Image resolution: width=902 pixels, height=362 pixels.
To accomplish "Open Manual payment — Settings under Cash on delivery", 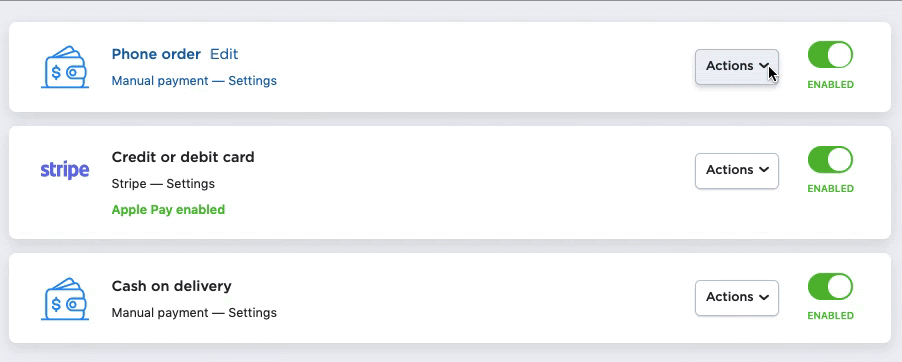I will (x=194, y=313).
